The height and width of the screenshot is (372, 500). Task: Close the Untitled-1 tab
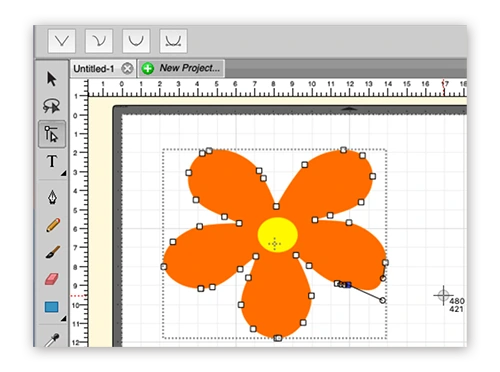coord(127,69)
